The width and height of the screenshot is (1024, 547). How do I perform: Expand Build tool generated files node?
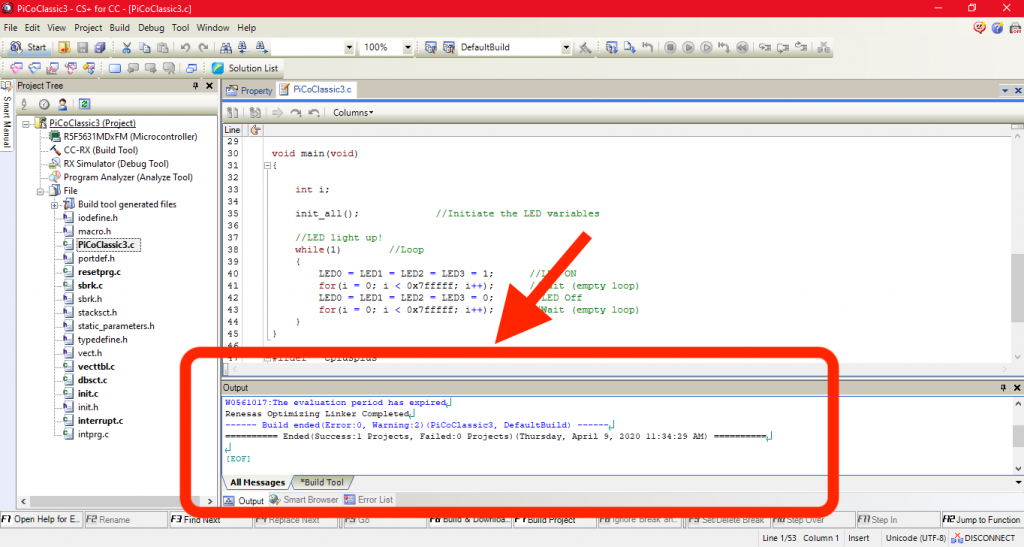(x=55, y=205)
